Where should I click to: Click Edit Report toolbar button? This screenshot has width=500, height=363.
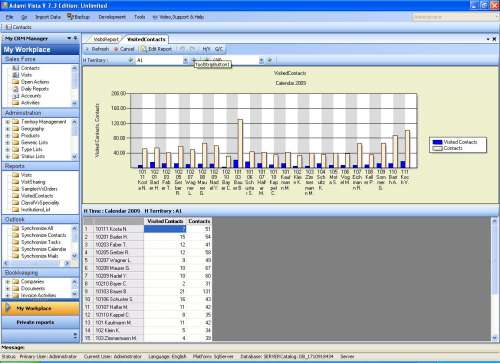pyautogui.click(x=156, y=49)
